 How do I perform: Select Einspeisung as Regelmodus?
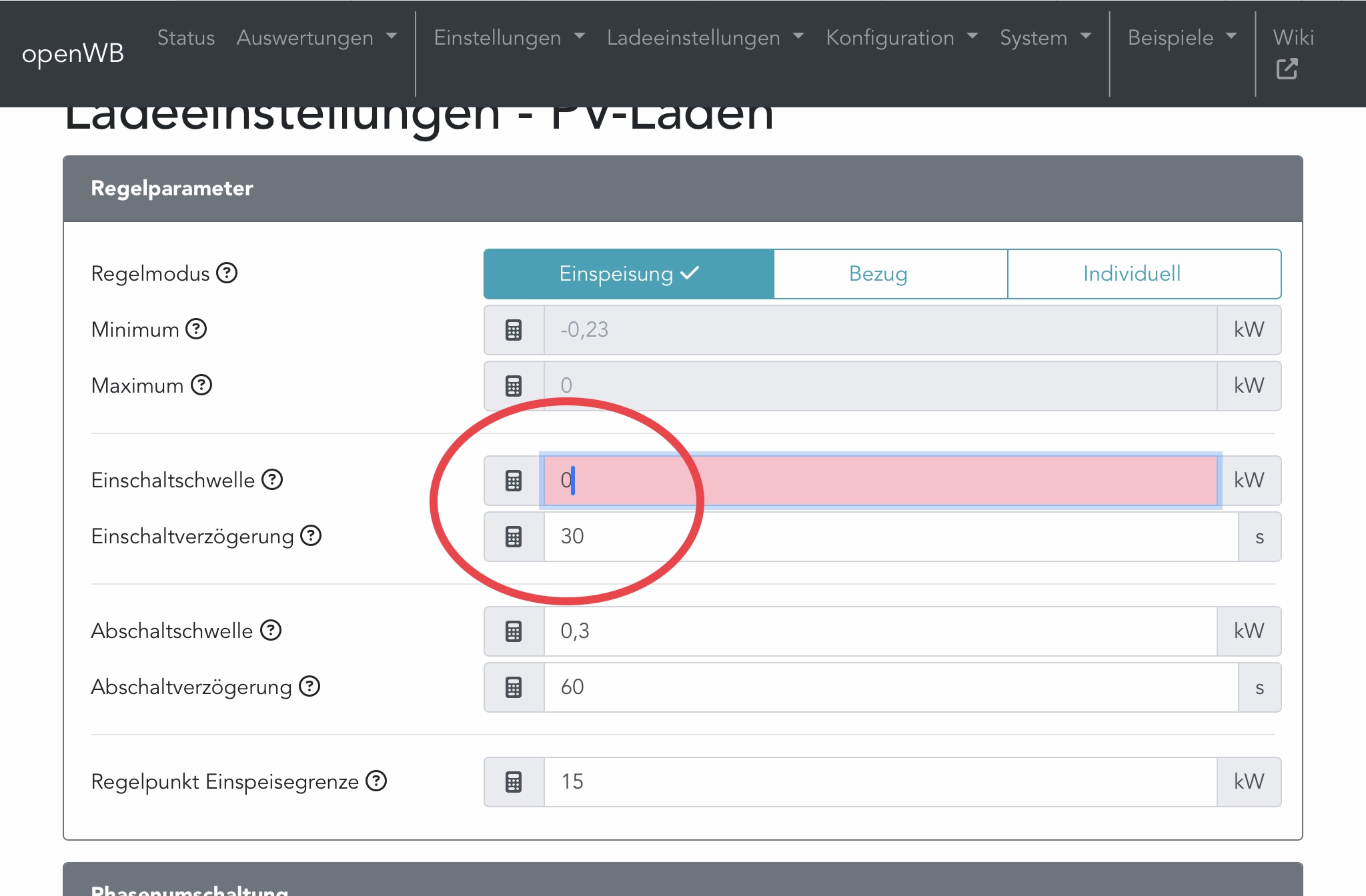tap(628, 274)
